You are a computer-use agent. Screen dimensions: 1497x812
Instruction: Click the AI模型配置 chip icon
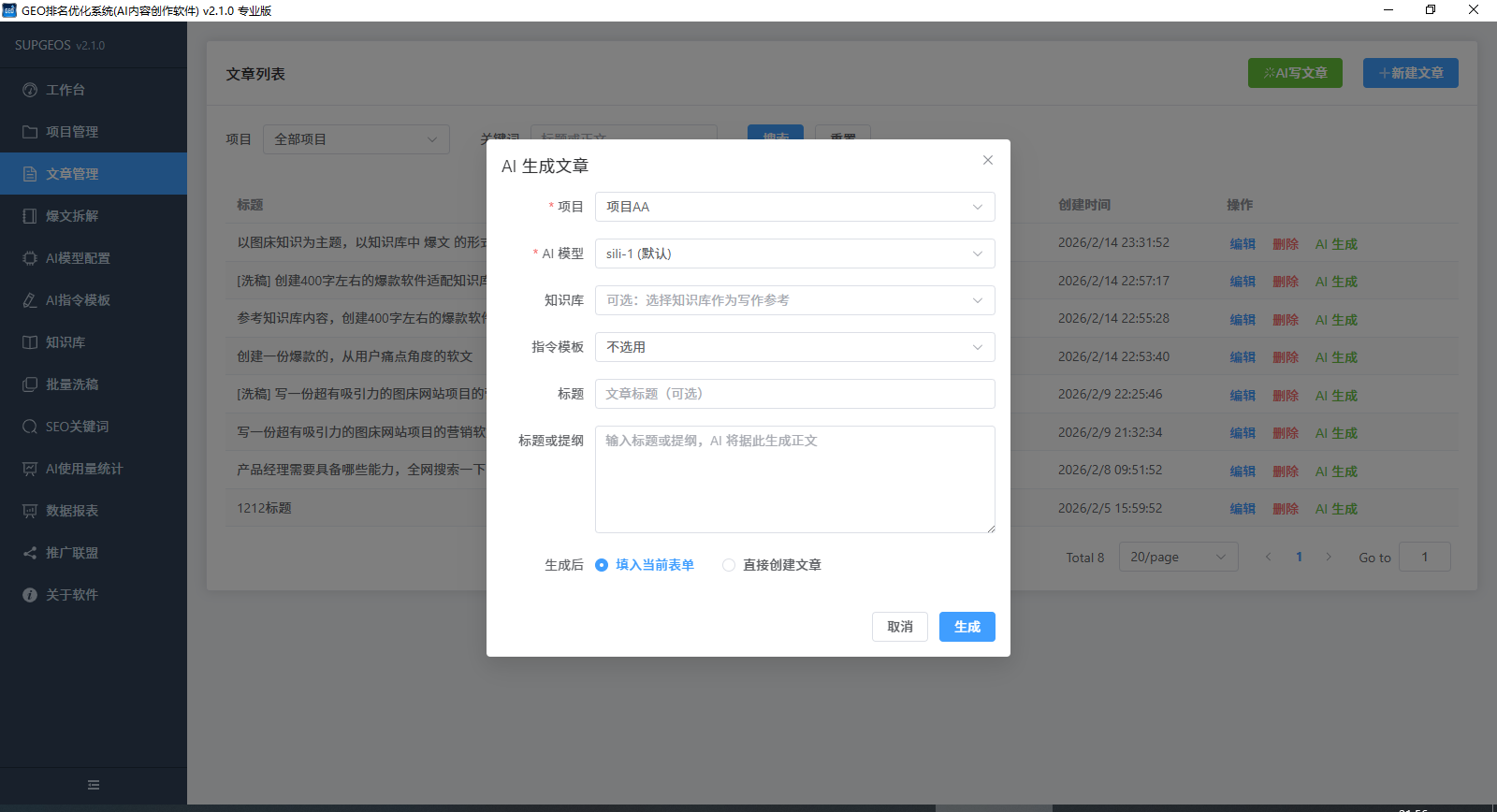[x=30, y=258]
